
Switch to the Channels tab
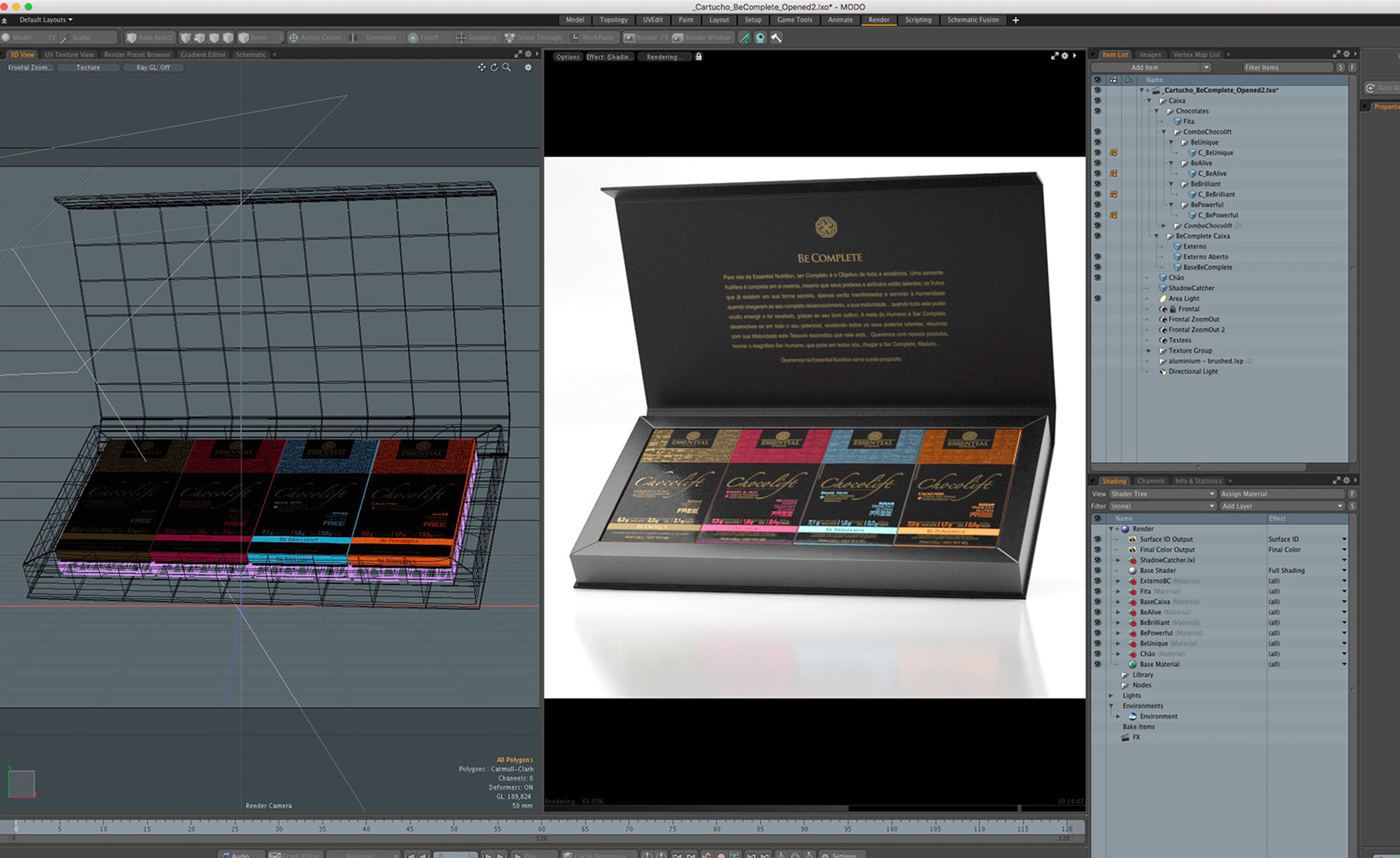[1150, 481]
